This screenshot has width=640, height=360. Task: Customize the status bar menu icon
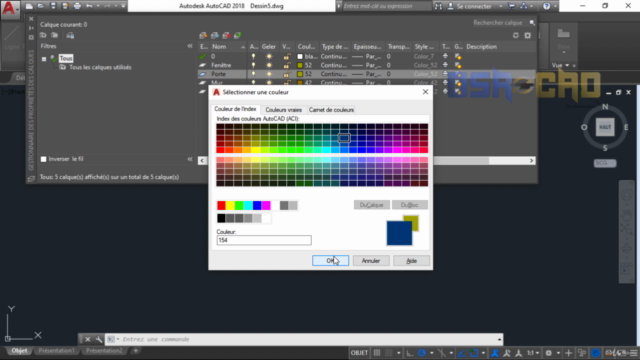click(x=634, y=353)
